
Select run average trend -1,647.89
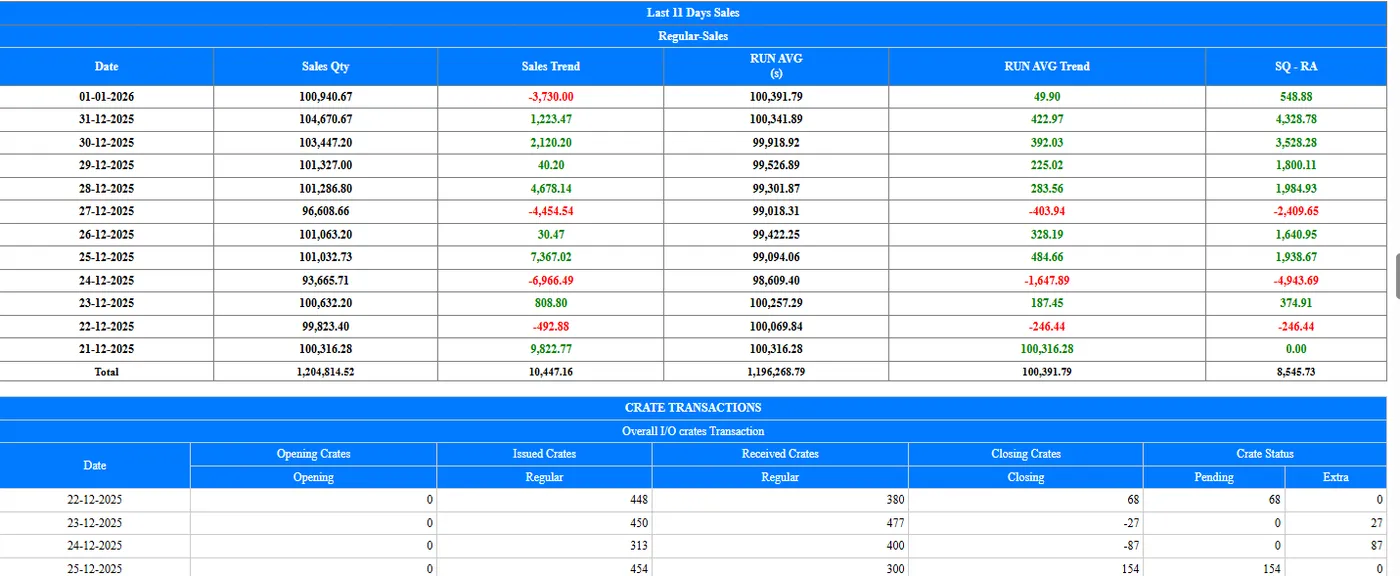tap(1047, 281)
